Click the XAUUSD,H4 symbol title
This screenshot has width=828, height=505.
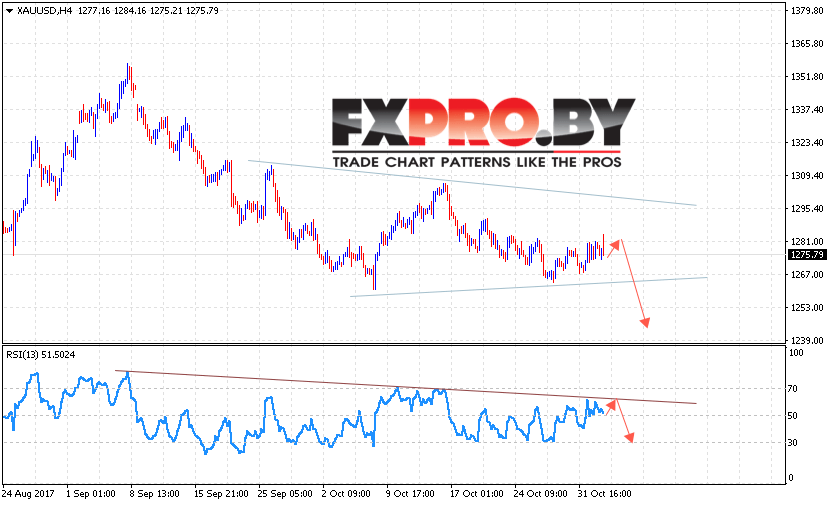click(44, 11)
